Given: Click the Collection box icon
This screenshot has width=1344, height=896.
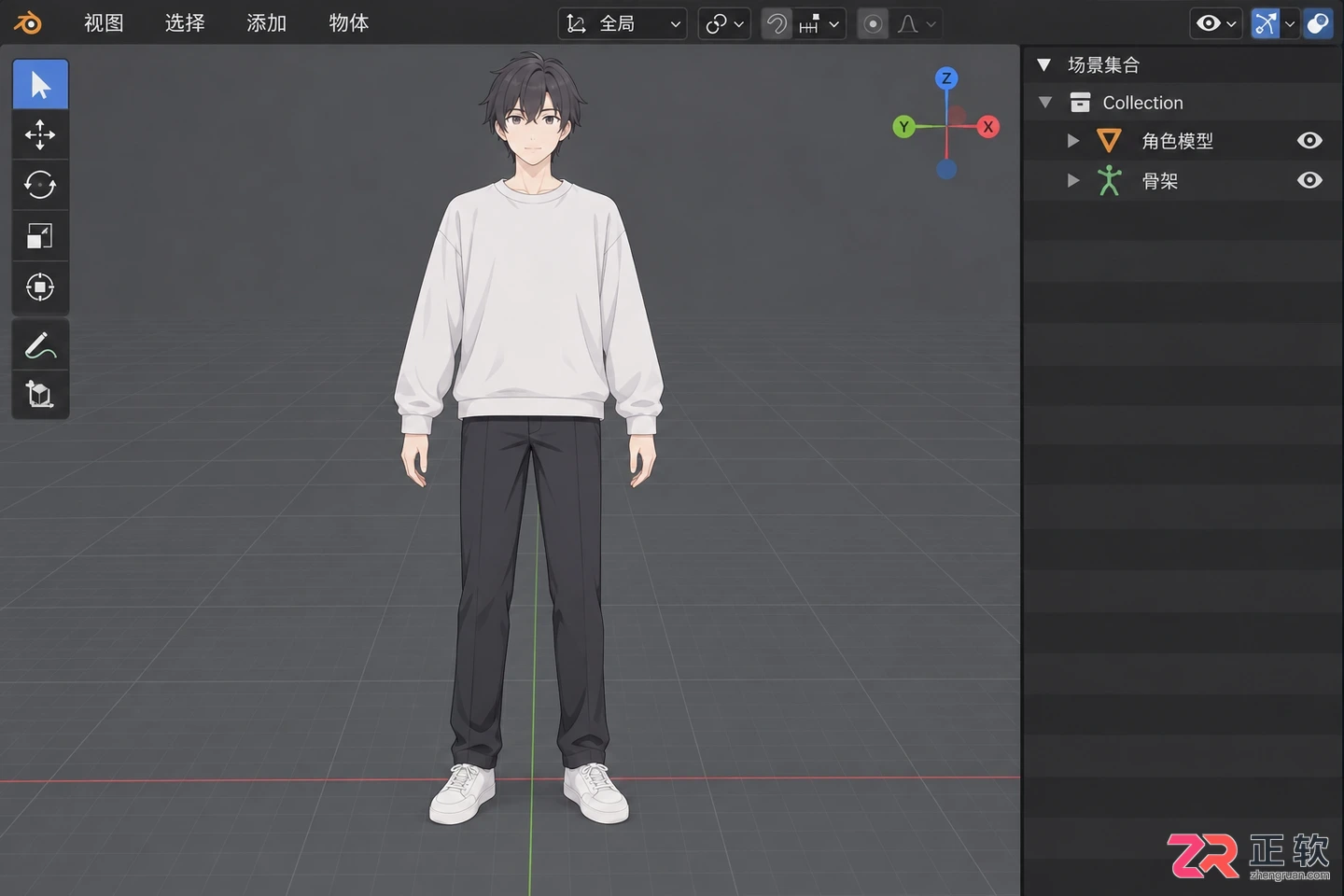Looking at the screenshot, I should tap(1080, 103).
